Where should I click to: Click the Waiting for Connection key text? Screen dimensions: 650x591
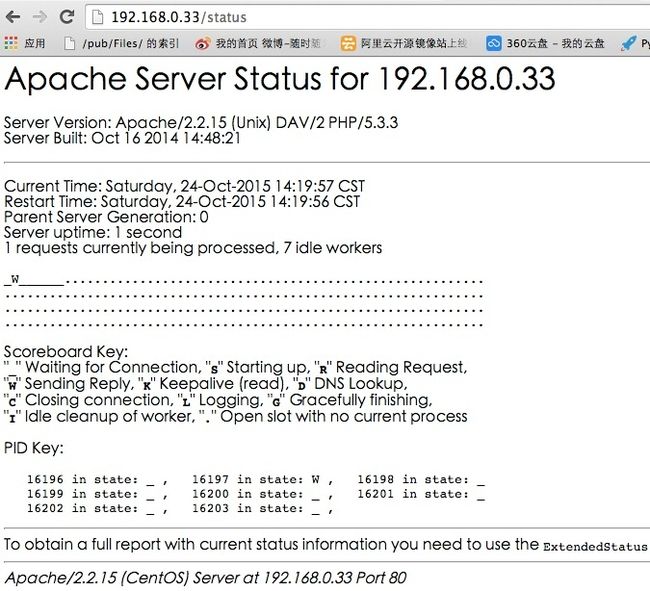coord(113,367)
